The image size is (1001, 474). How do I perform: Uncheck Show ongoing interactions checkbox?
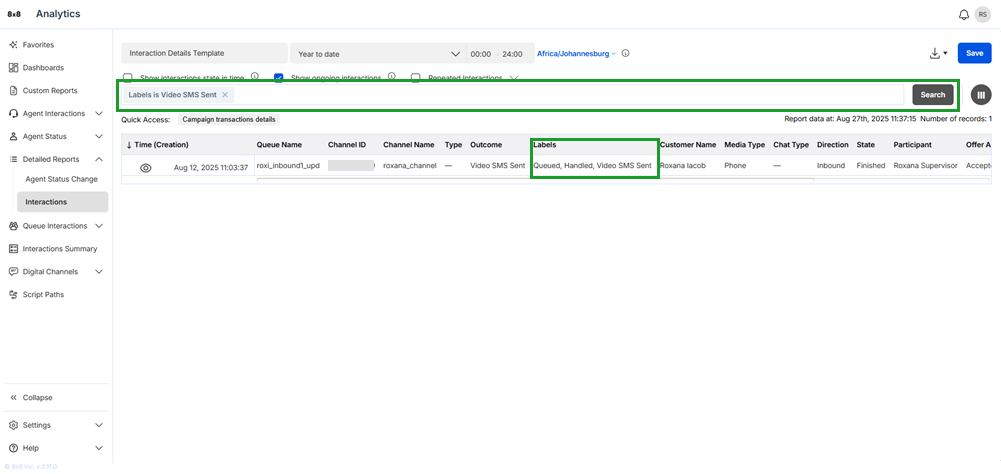278,77
